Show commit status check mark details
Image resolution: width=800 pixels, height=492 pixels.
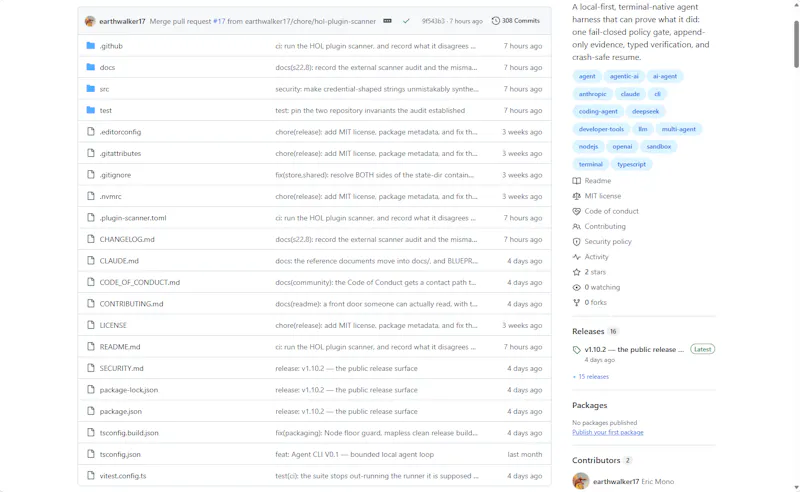406,21
